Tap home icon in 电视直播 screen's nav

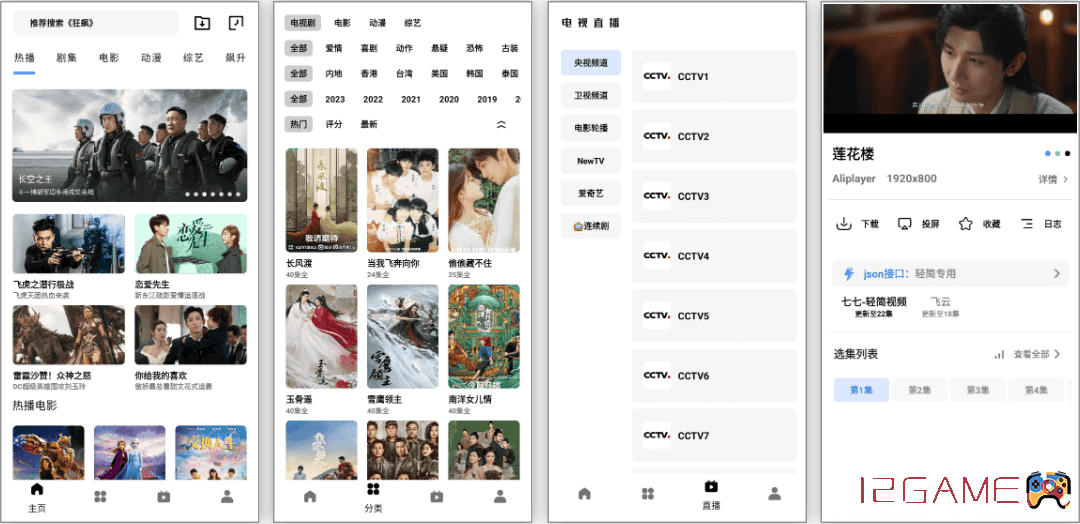585,493
